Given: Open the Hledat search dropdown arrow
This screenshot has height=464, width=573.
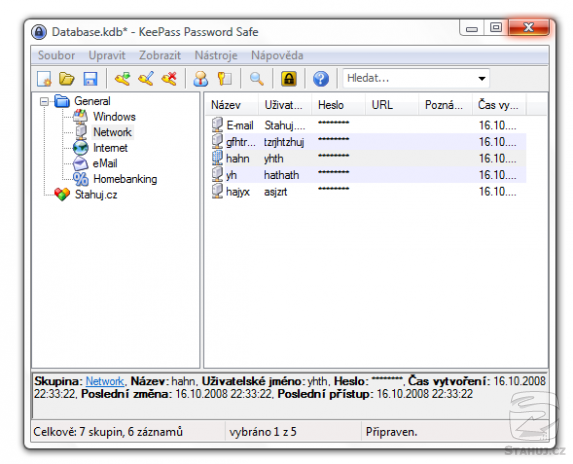Looking at the screenshot, I should (482, 78).
